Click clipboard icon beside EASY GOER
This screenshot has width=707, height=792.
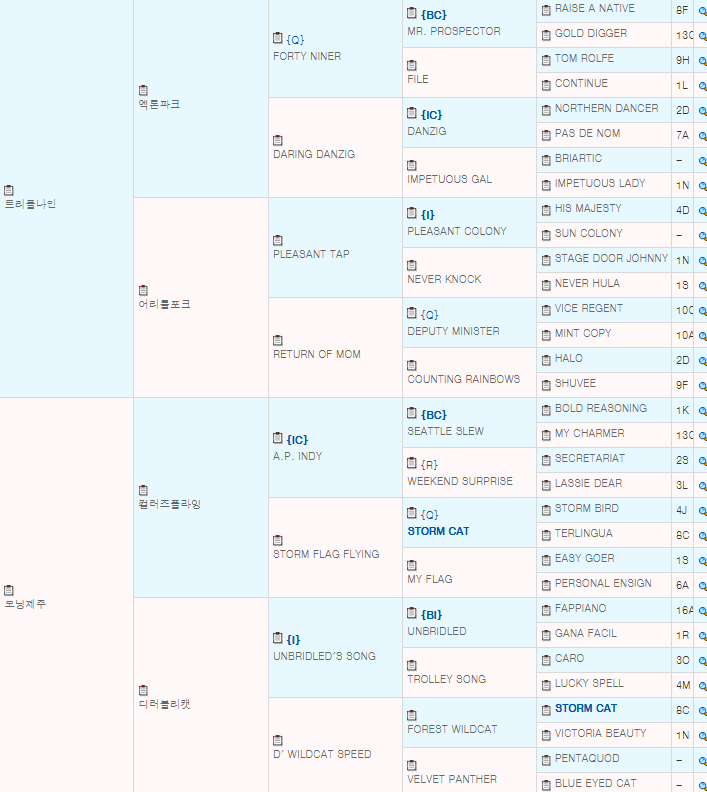point(546,559)
